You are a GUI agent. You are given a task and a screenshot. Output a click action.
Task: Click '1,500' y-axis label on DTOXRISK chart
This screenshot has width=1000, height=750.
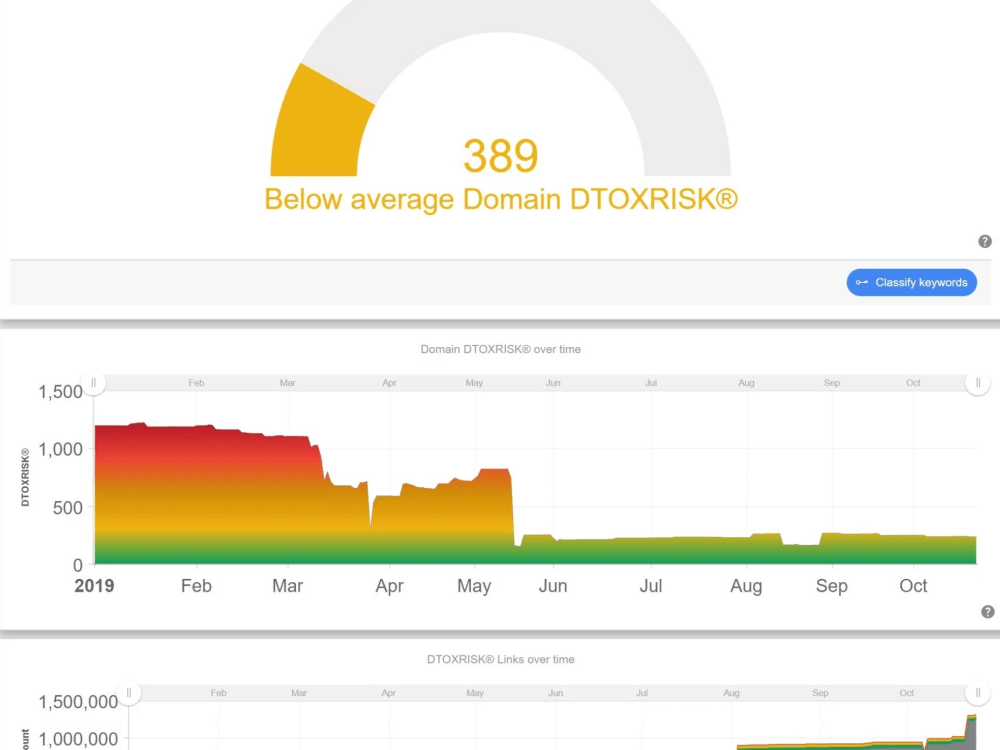(61, 392)
